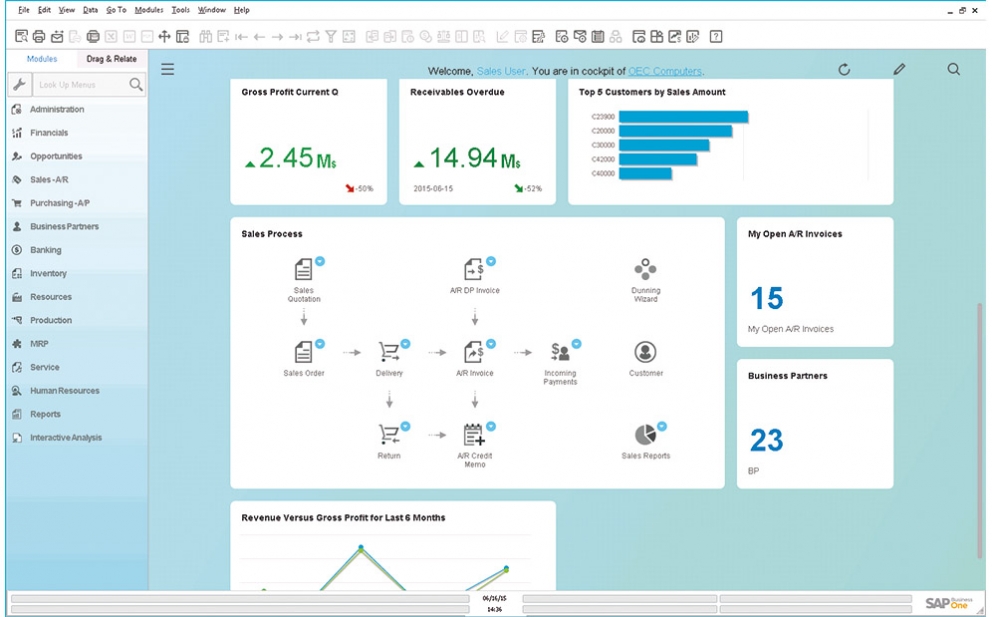Viewport: 992px width, 617px height.
Task: Open the Dunning Wizard icon
Action: [x=645, y=270]
